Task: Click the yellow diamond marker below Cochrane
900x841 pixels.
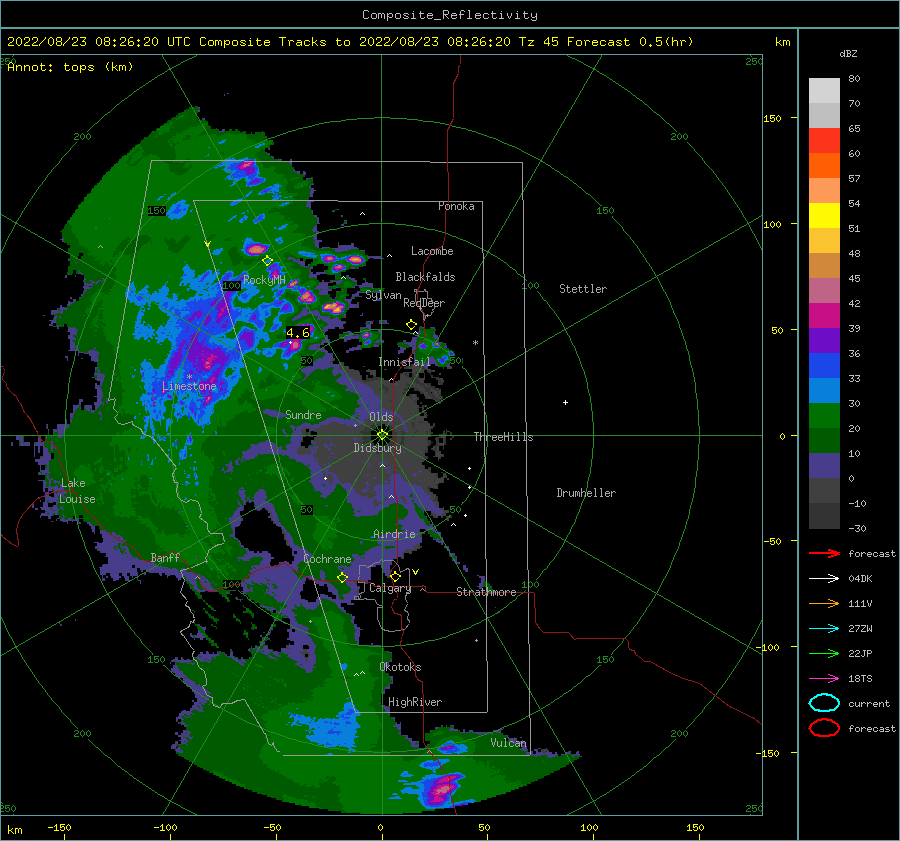Action: pos(342,578)
